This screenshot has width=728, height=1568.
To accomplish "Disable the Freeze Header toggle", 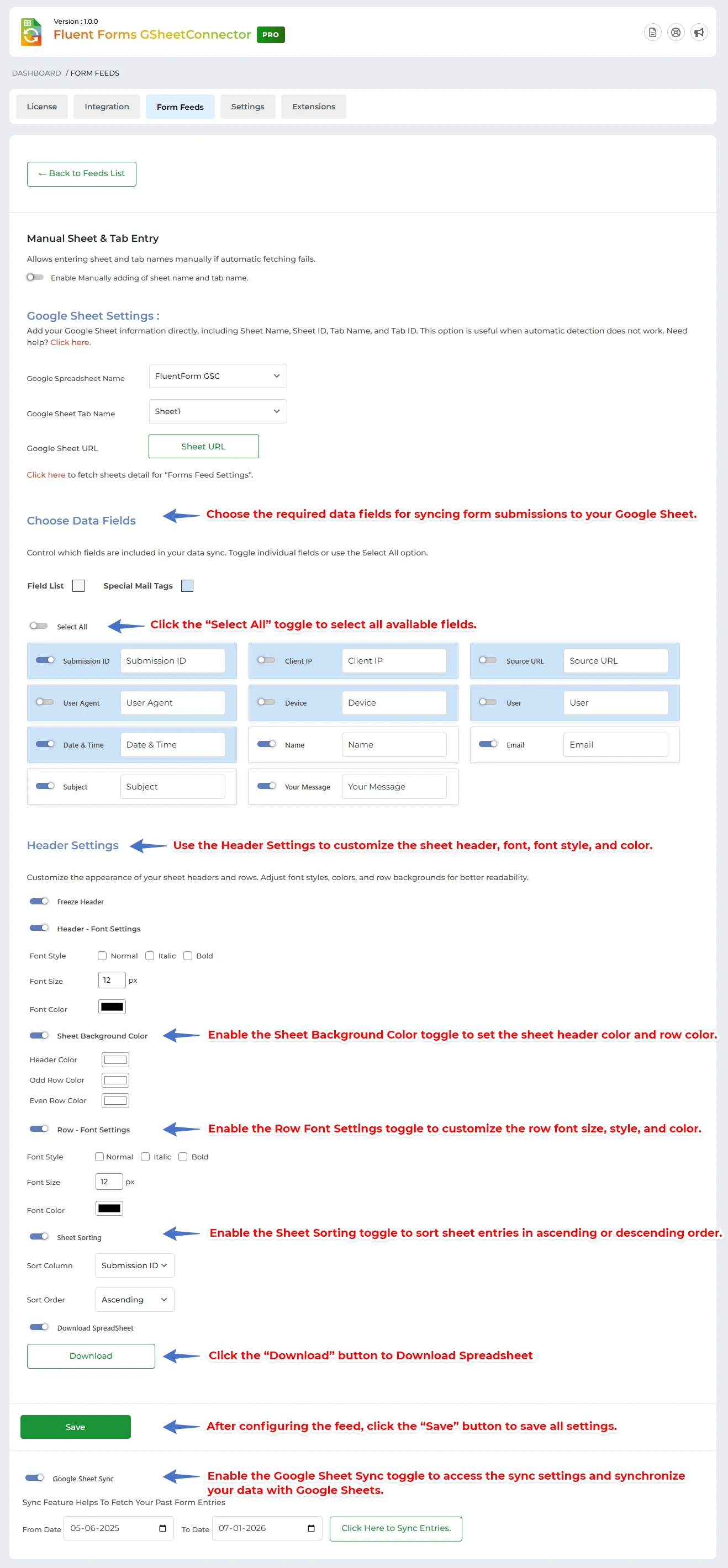I will coord(39,901).
